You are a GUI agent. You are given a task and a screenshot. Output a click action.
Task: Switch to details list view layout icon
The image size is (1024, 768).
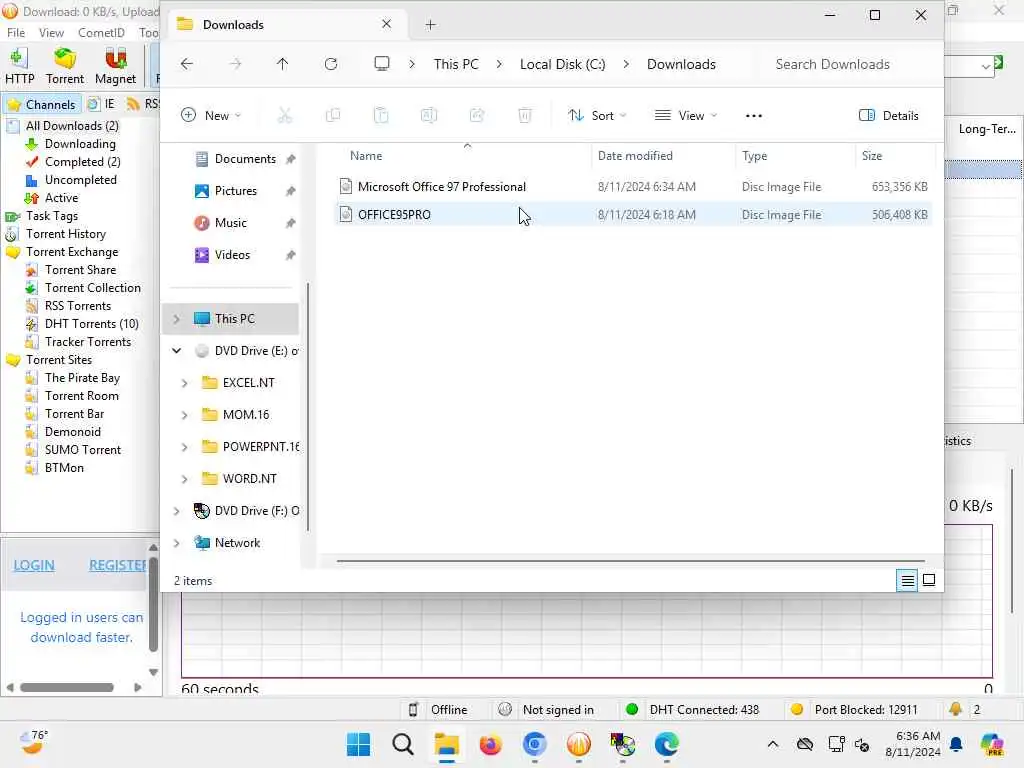[907, 580]
